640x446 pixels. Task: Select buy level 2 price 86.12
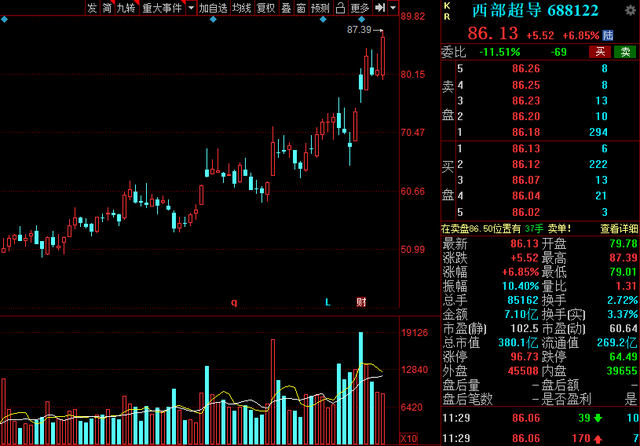pos(526,164)
